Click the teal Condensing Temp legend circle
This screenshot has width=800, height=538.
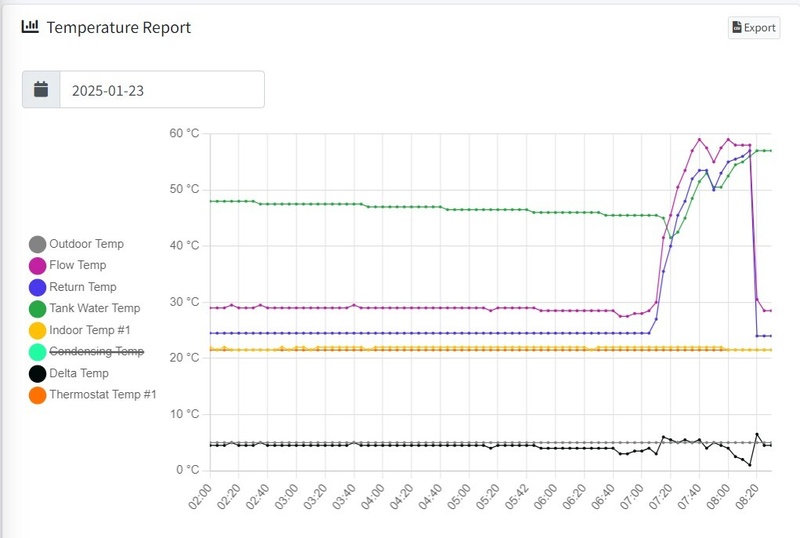37,352
